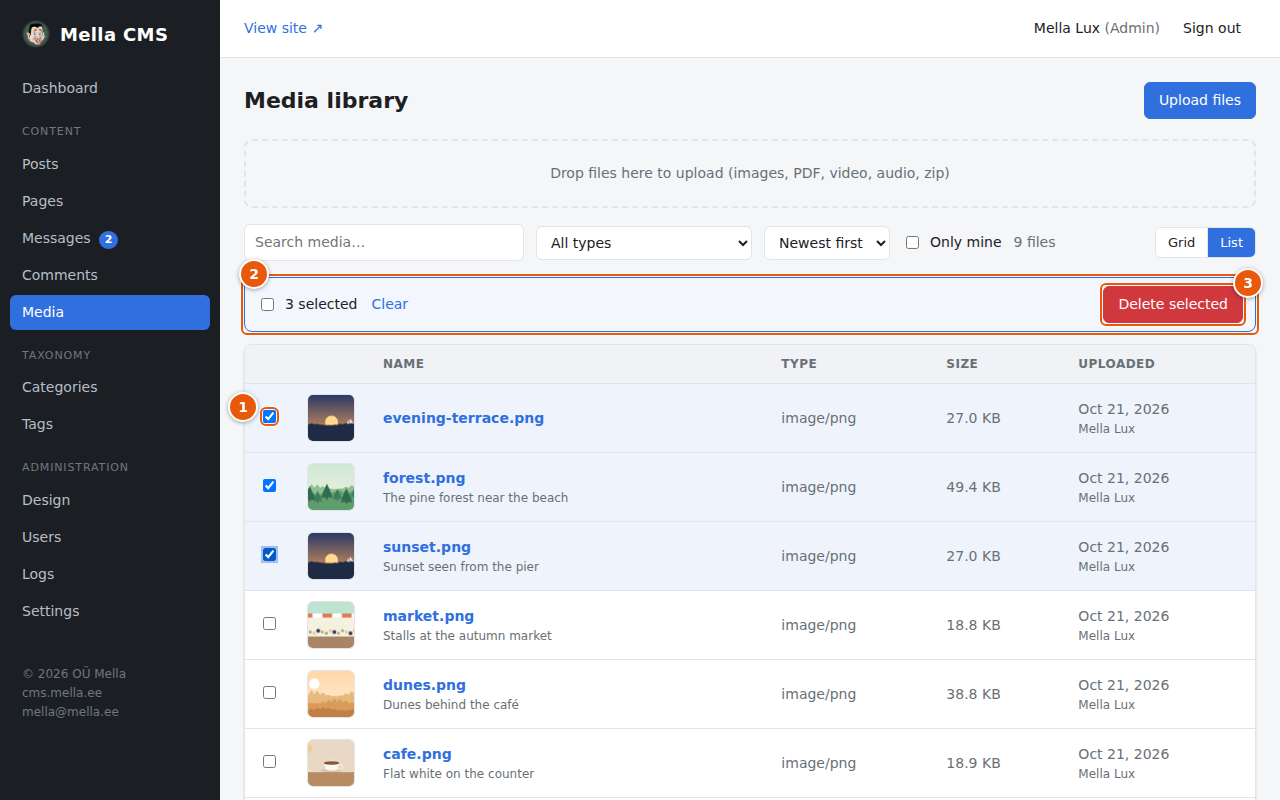1280x800 pixels.
Task: Go to Dashboard in the sidebar
Action: 110,88
